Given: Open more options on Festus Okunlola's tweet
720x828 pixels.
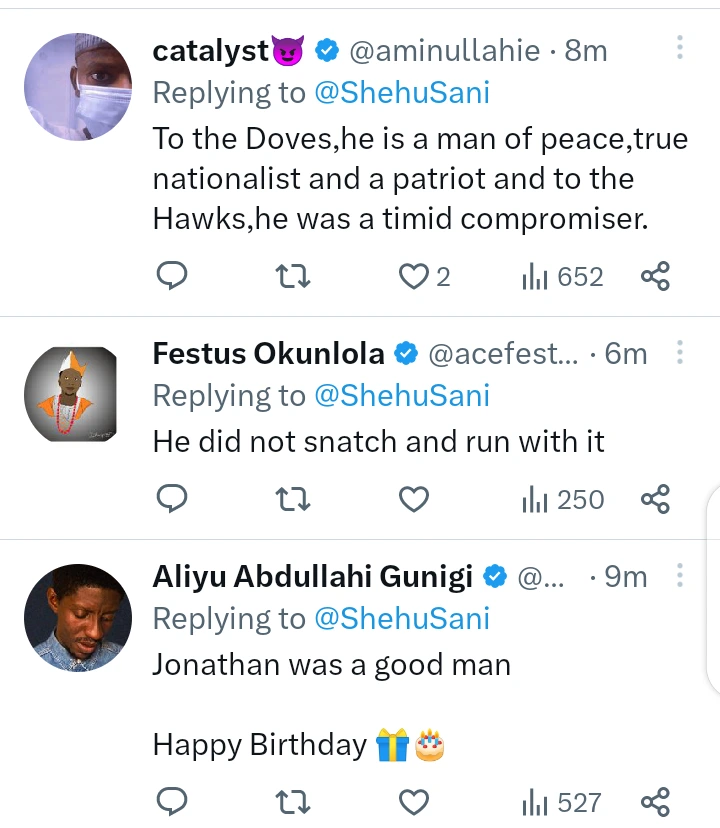Looking at the screenshot, I should 680,352.
